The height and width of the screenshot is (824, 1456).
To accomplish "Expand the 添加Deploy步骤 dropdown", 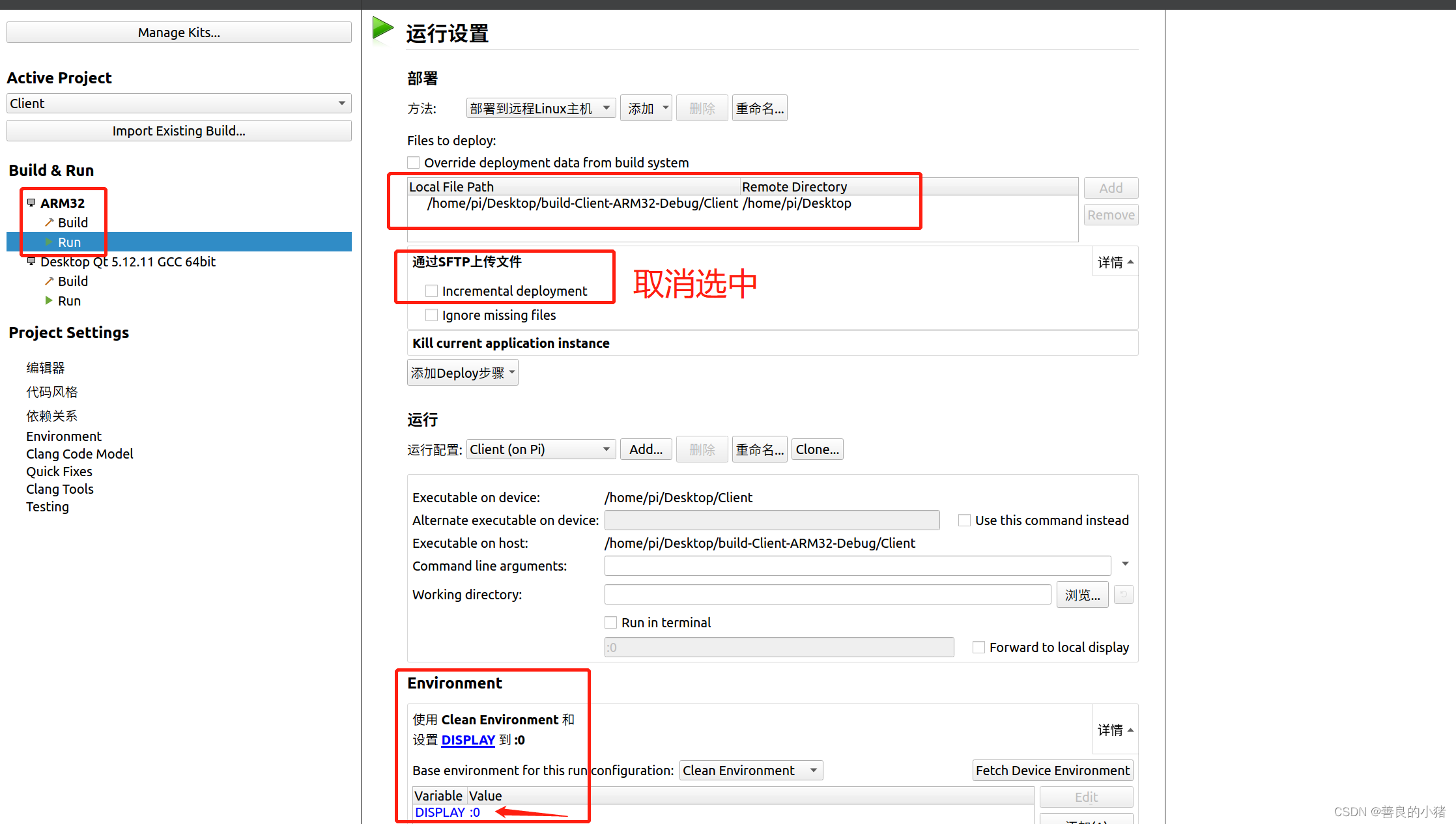I will (462, 373).
